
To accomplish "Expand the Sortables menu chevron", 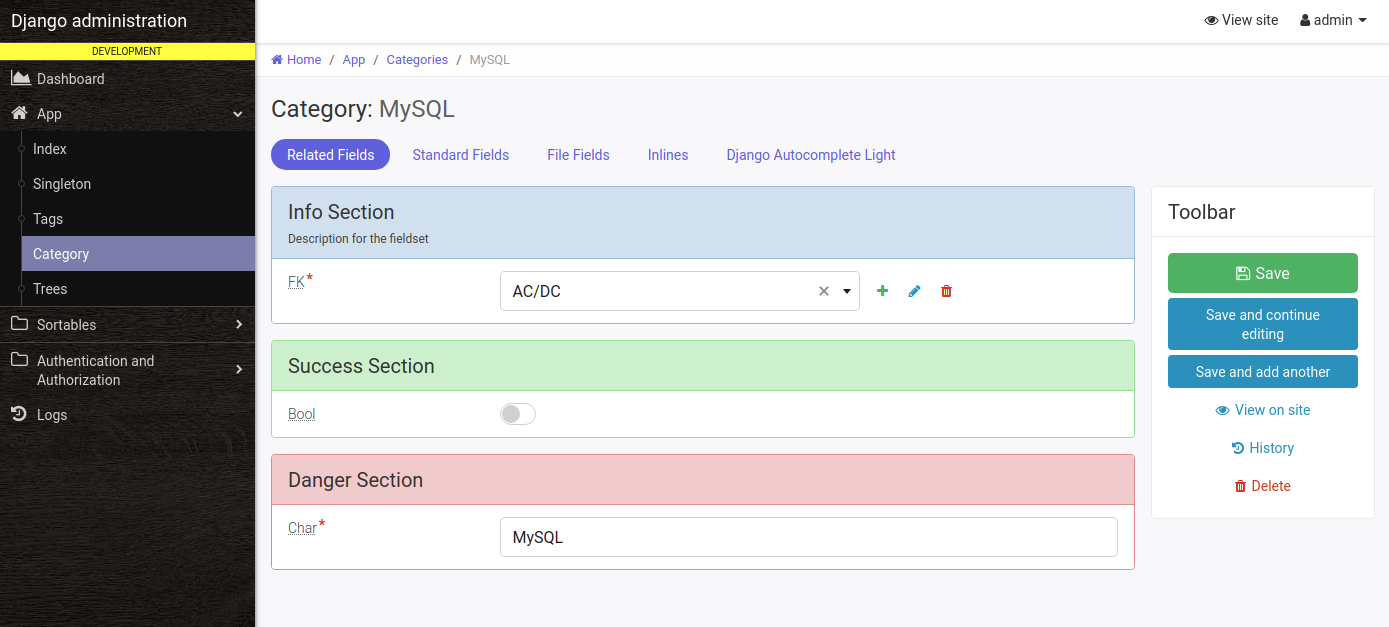I will point(239,324).
